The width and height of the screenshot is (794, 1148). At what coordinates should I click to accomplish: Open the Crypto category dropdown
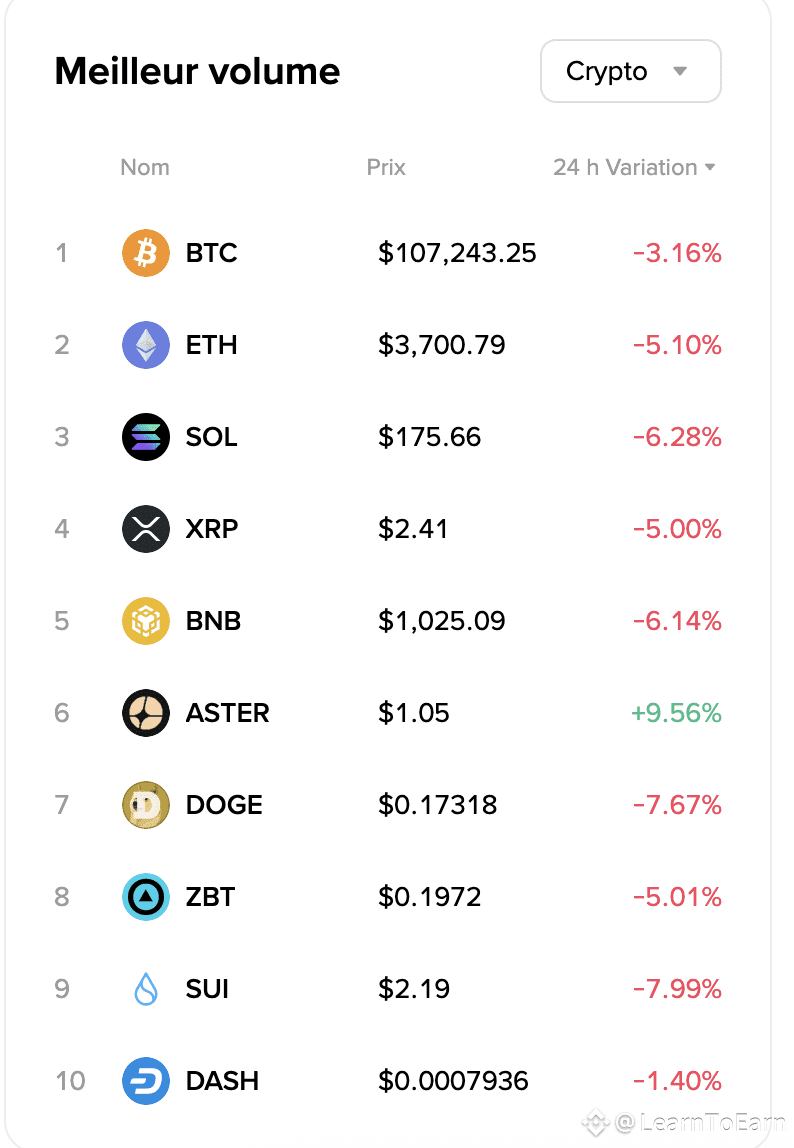click(x=630, y=71)
